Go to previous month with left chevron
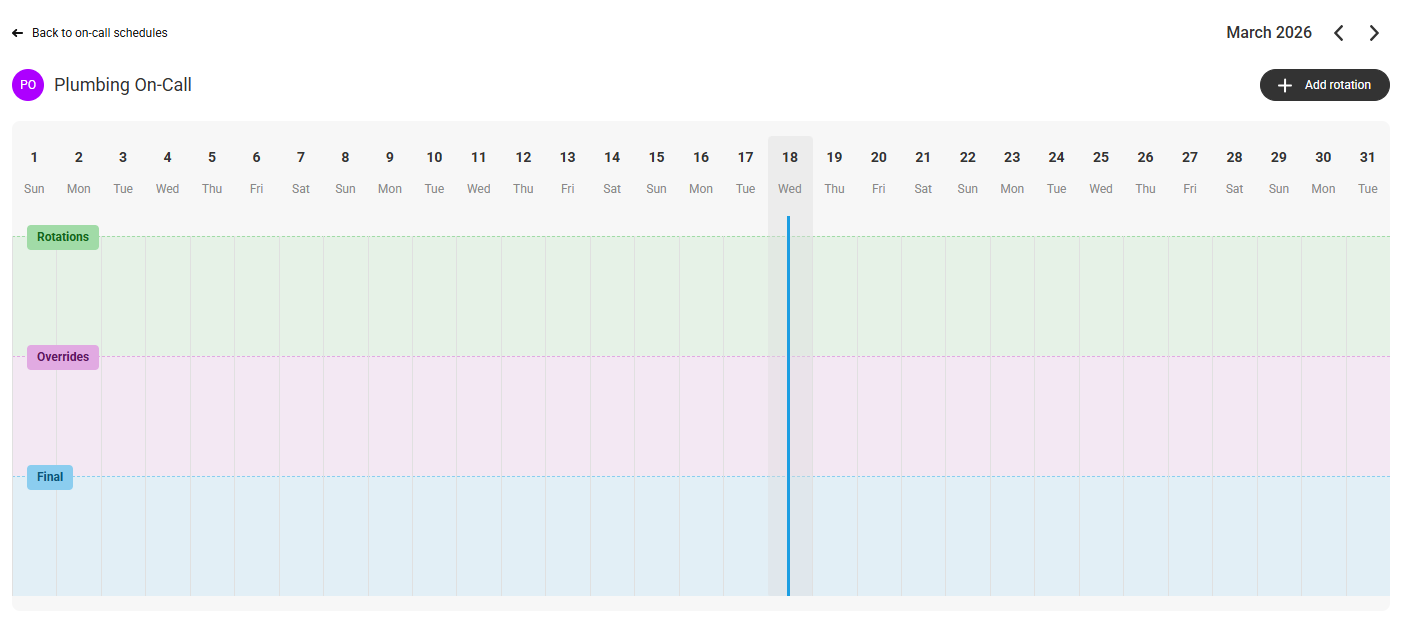The height and width of the screenshot is (623, 1401). (x=1339, y=33)
